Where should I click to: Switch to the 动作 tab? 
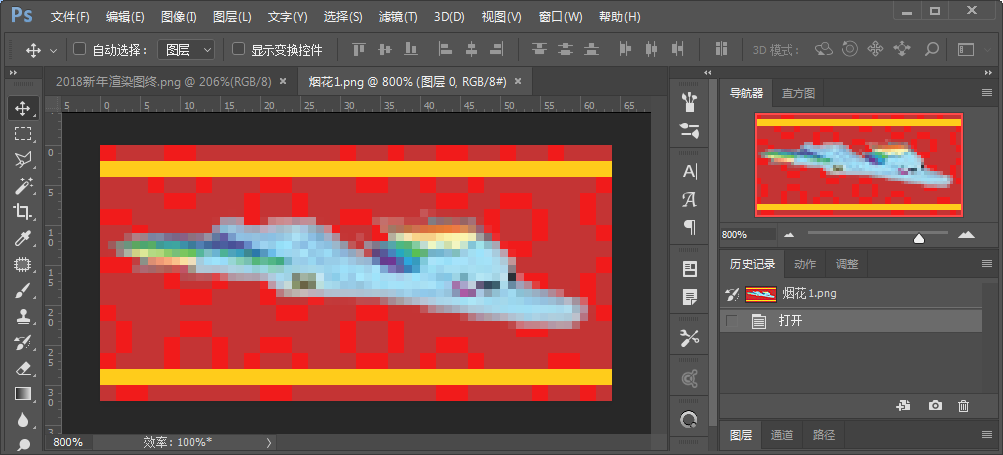point(805,264)
